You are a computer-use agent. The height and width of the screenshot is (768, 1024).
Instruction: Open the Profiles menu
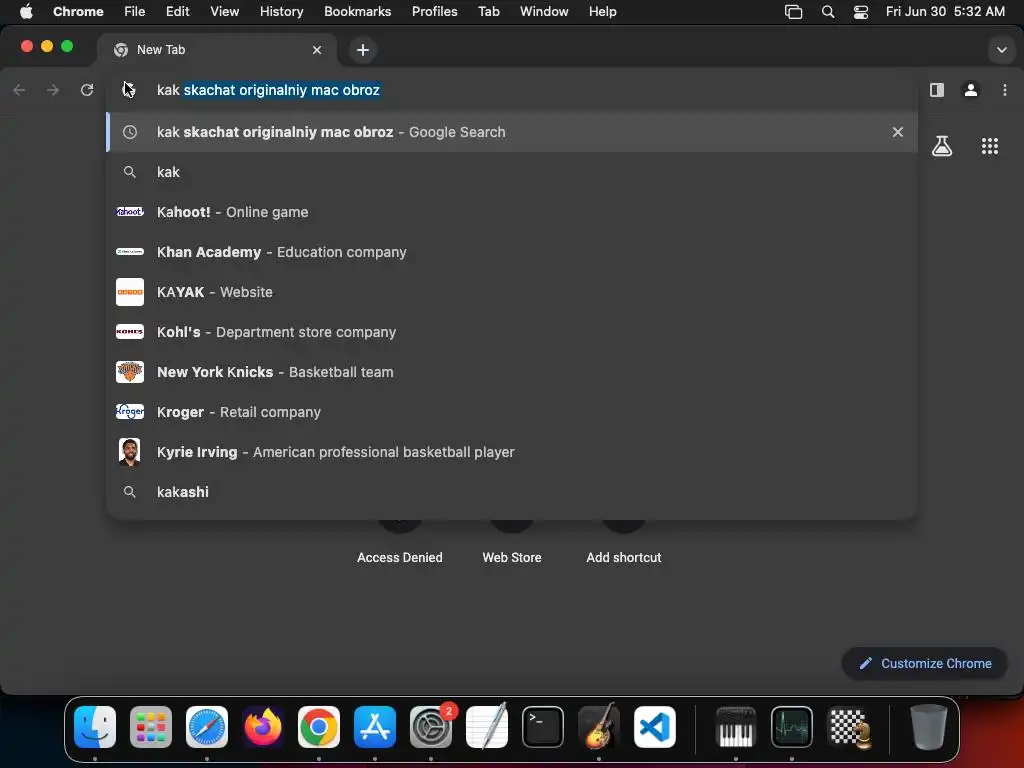tap(434, 11)
